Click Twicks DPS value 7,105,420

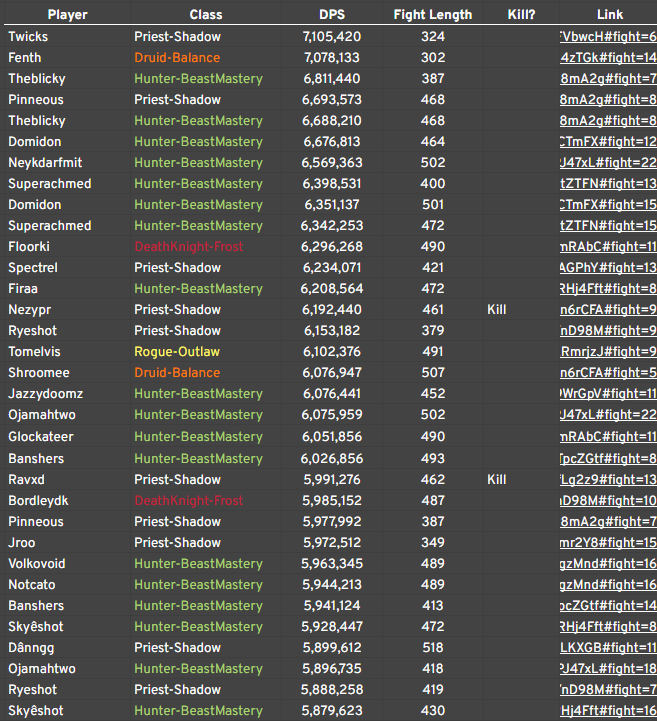tap(332, 37)
